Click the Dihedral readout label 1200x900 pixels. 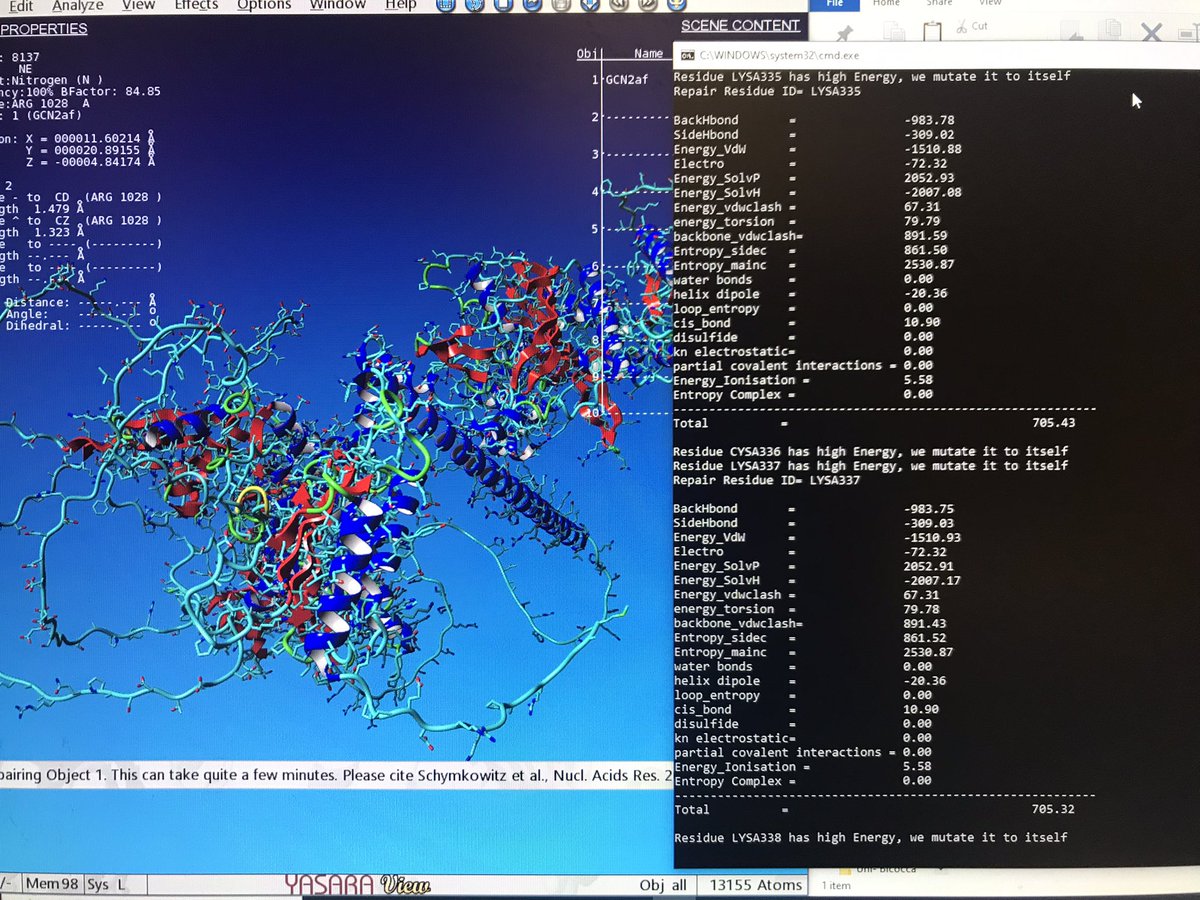pyautogui.click(x=36, y=325)
